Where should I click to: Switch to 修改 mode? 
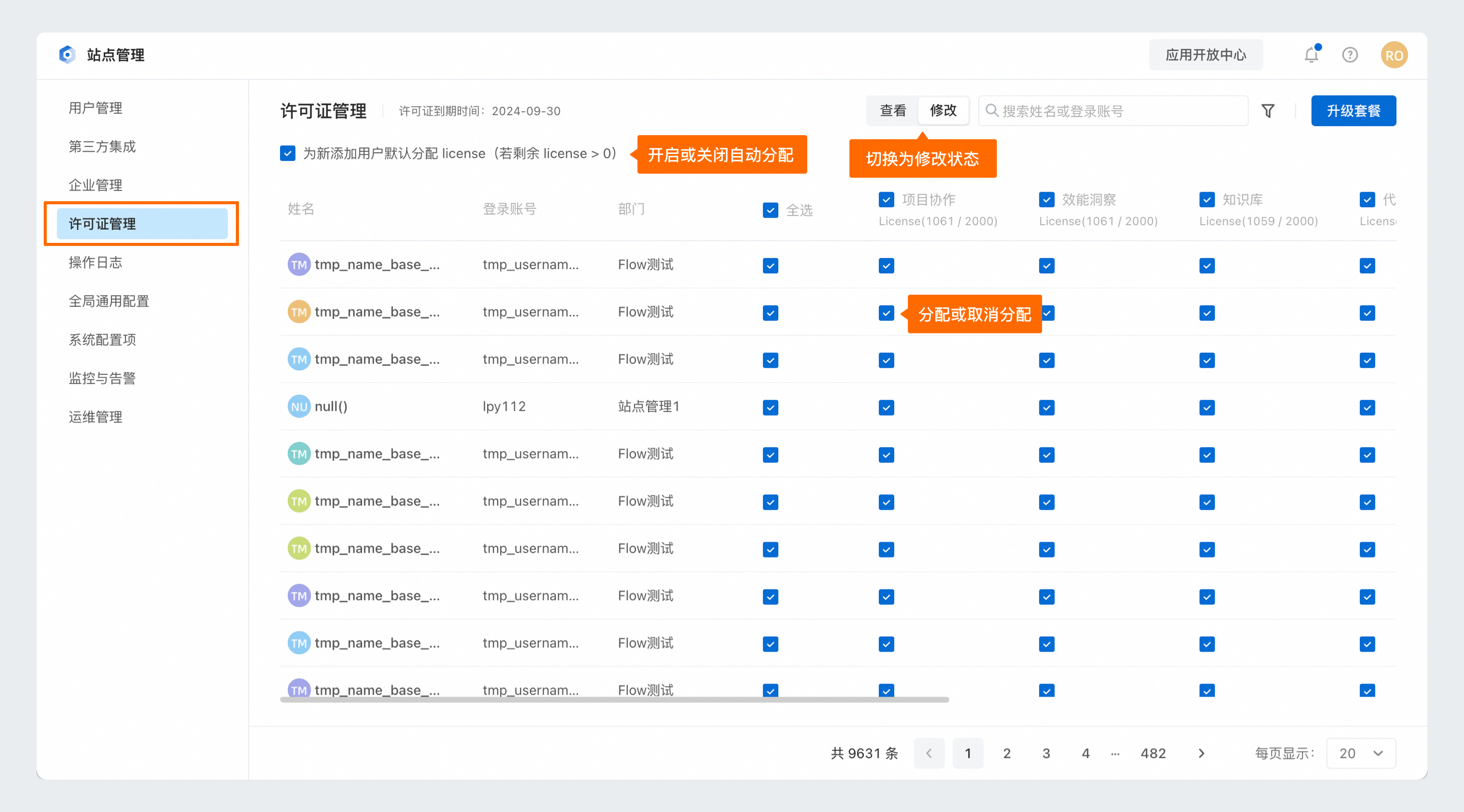pyautogui.click(x=943, y=110)
